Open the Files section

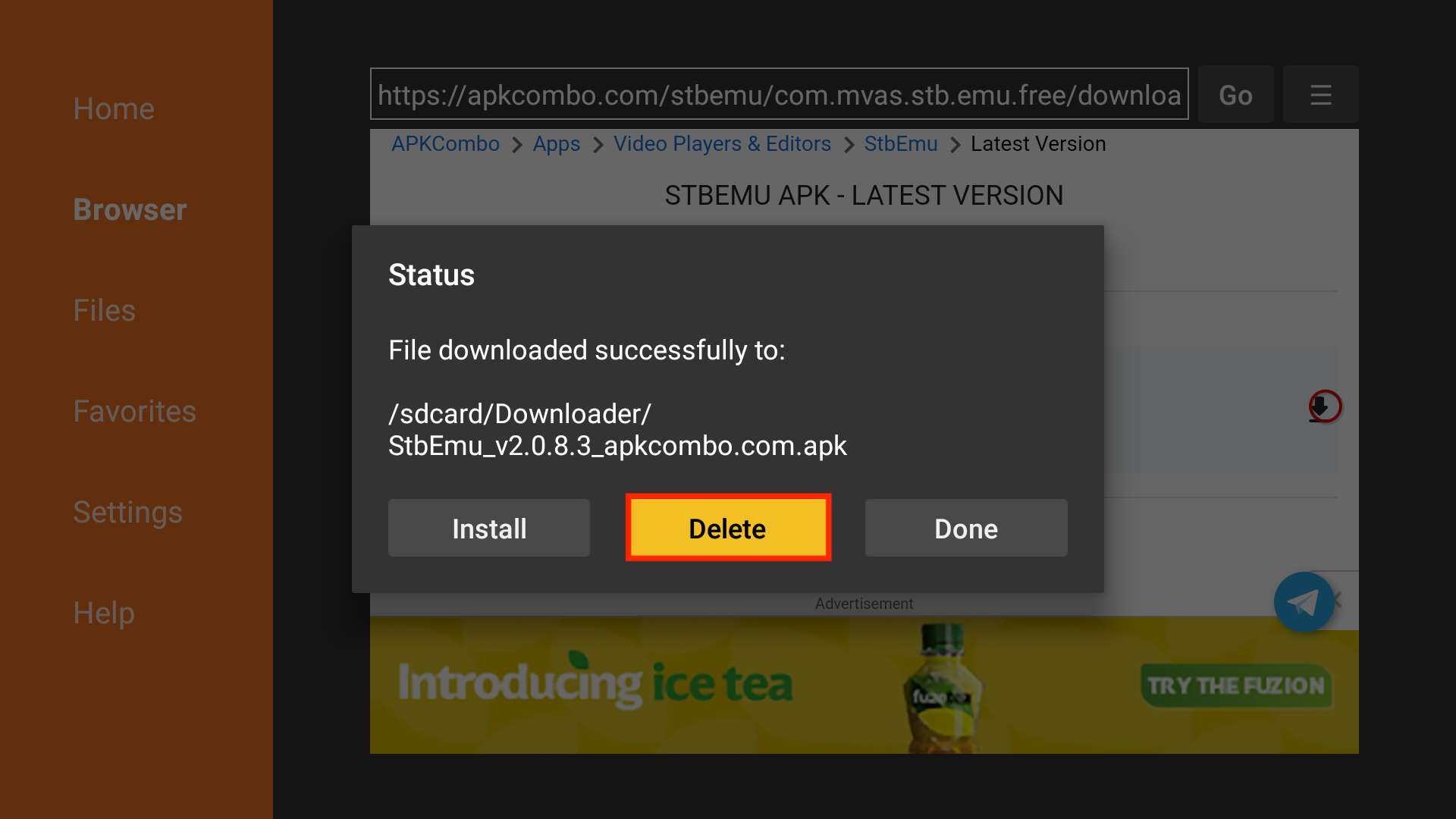coord(104,310)
